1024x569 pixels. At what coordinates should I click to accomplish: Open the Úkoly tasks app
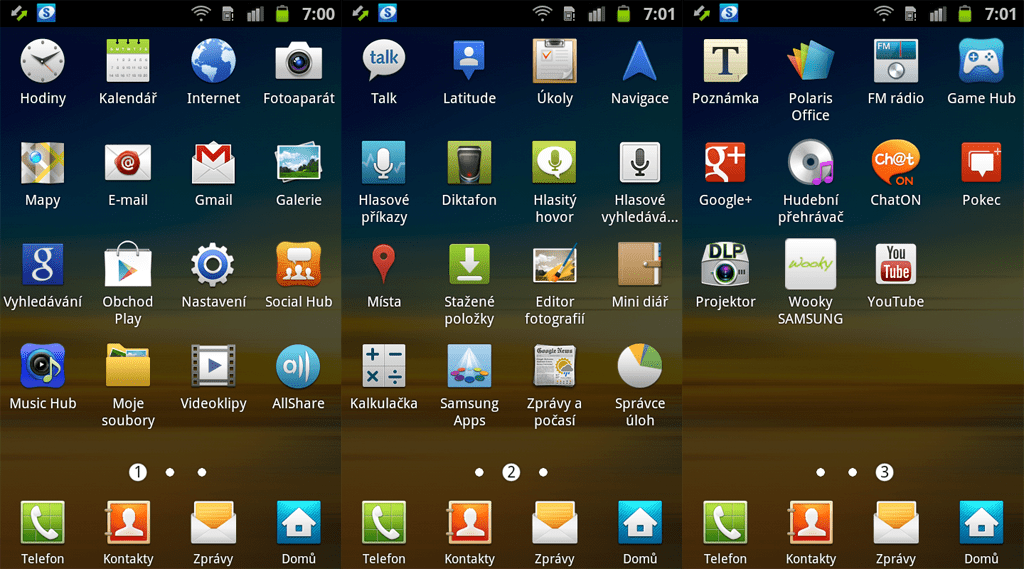[x=554, y=61]
